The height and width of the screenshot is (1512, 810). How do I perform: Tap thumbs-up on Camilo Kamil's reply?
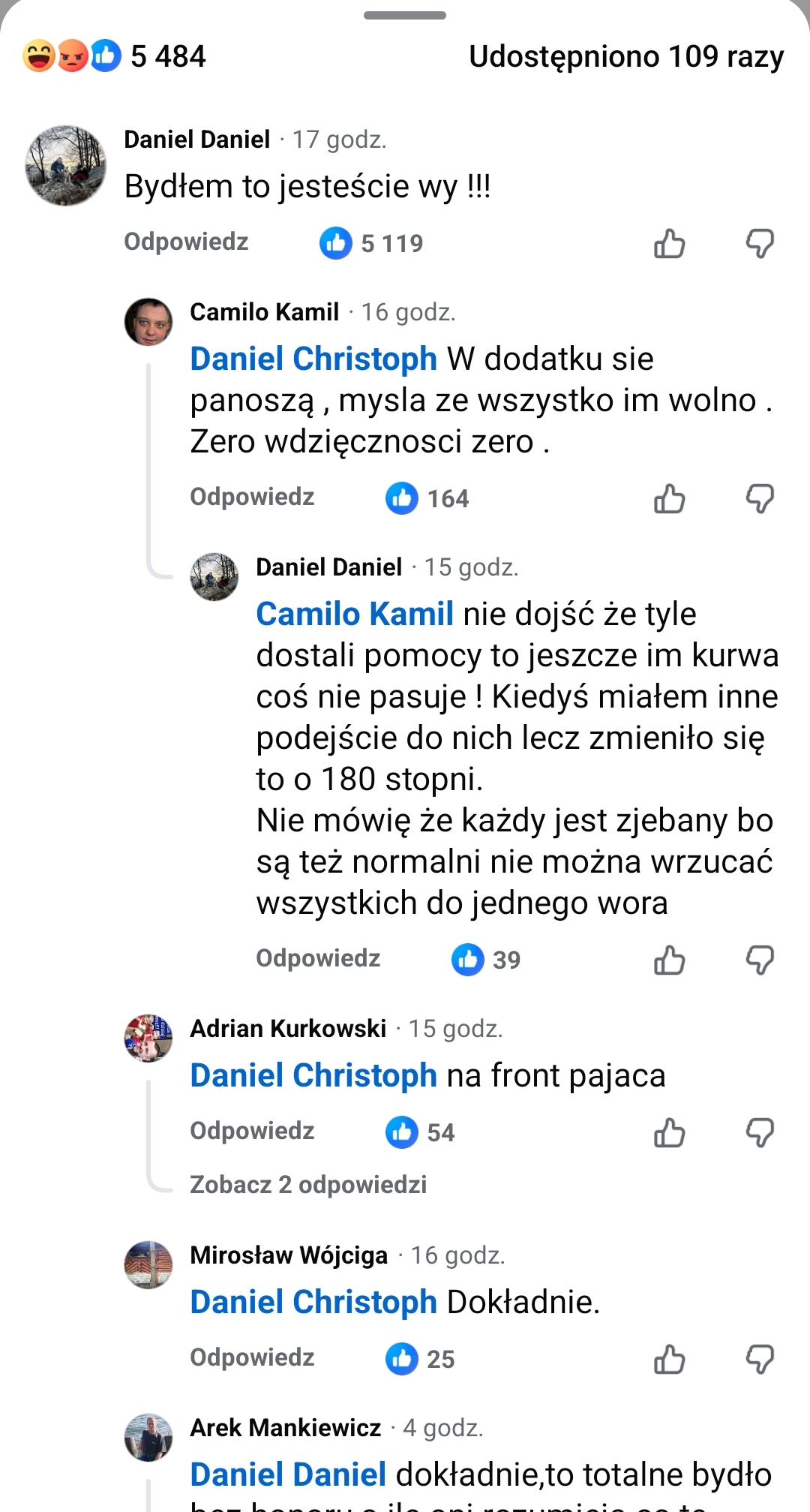pyautogui.click(x=669, y=499)
